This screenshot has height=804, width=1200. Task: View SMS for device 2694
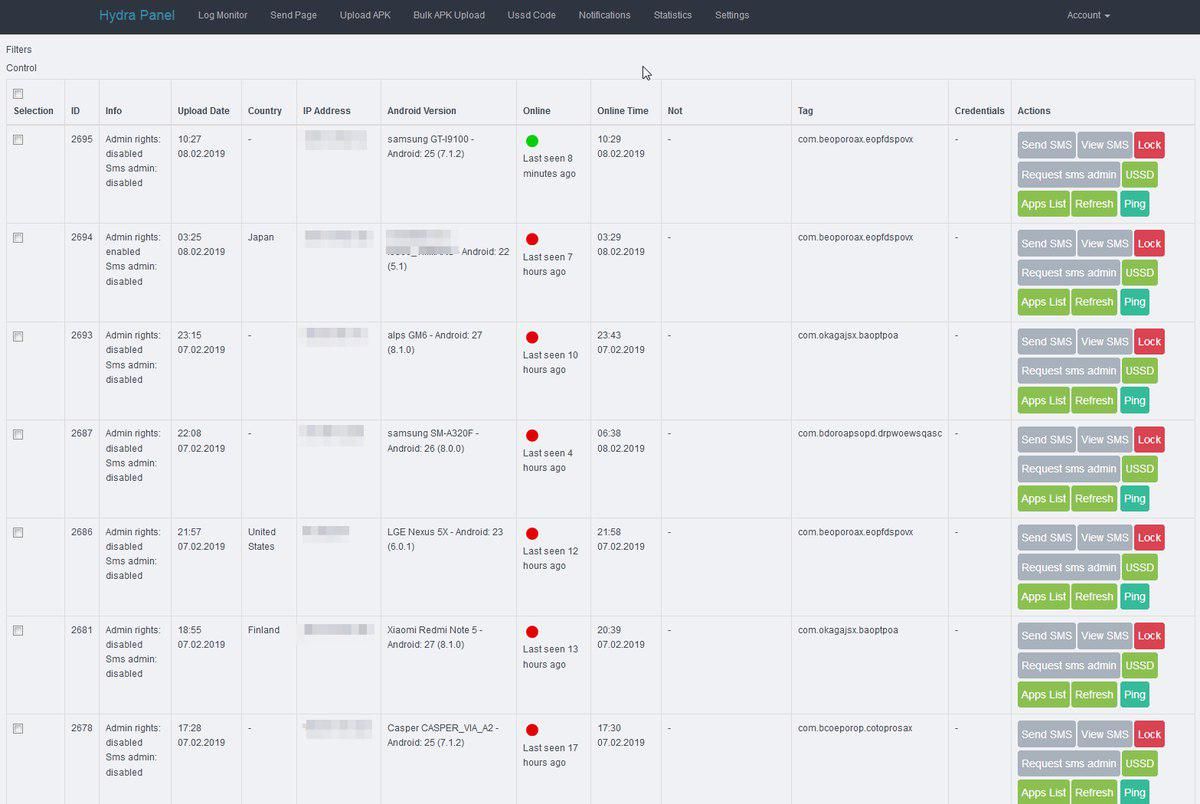click(x=1105, y=243)
